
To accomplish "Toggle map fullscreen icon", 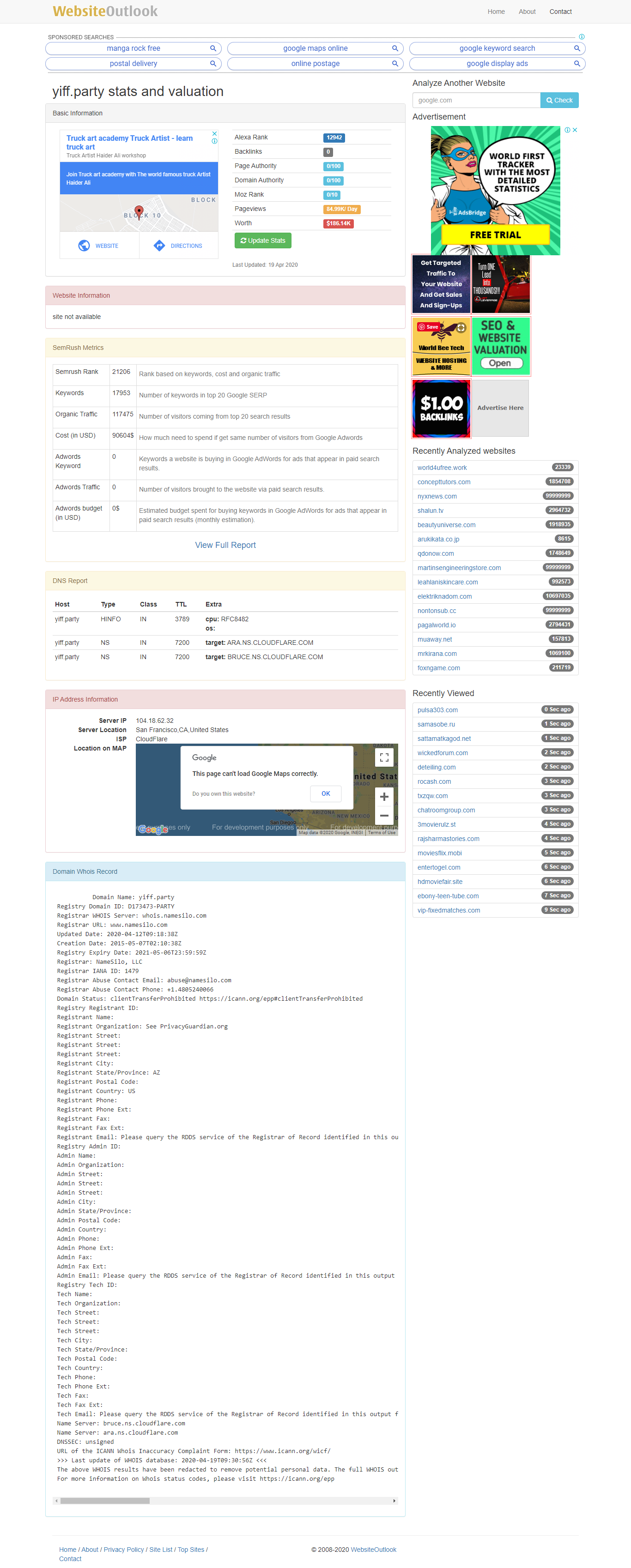I will (x=384, y=757).
